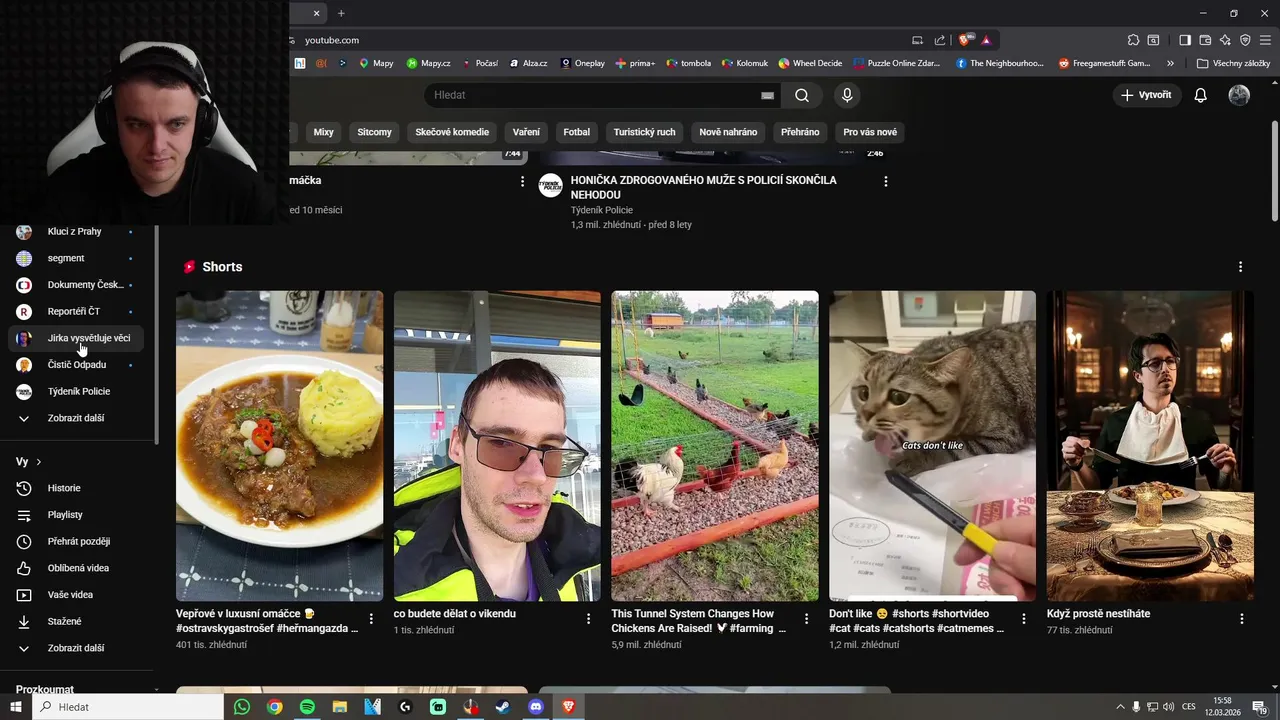Open options for the Tunnel System chickens short
1280x720 pixels.
(806, 619)
